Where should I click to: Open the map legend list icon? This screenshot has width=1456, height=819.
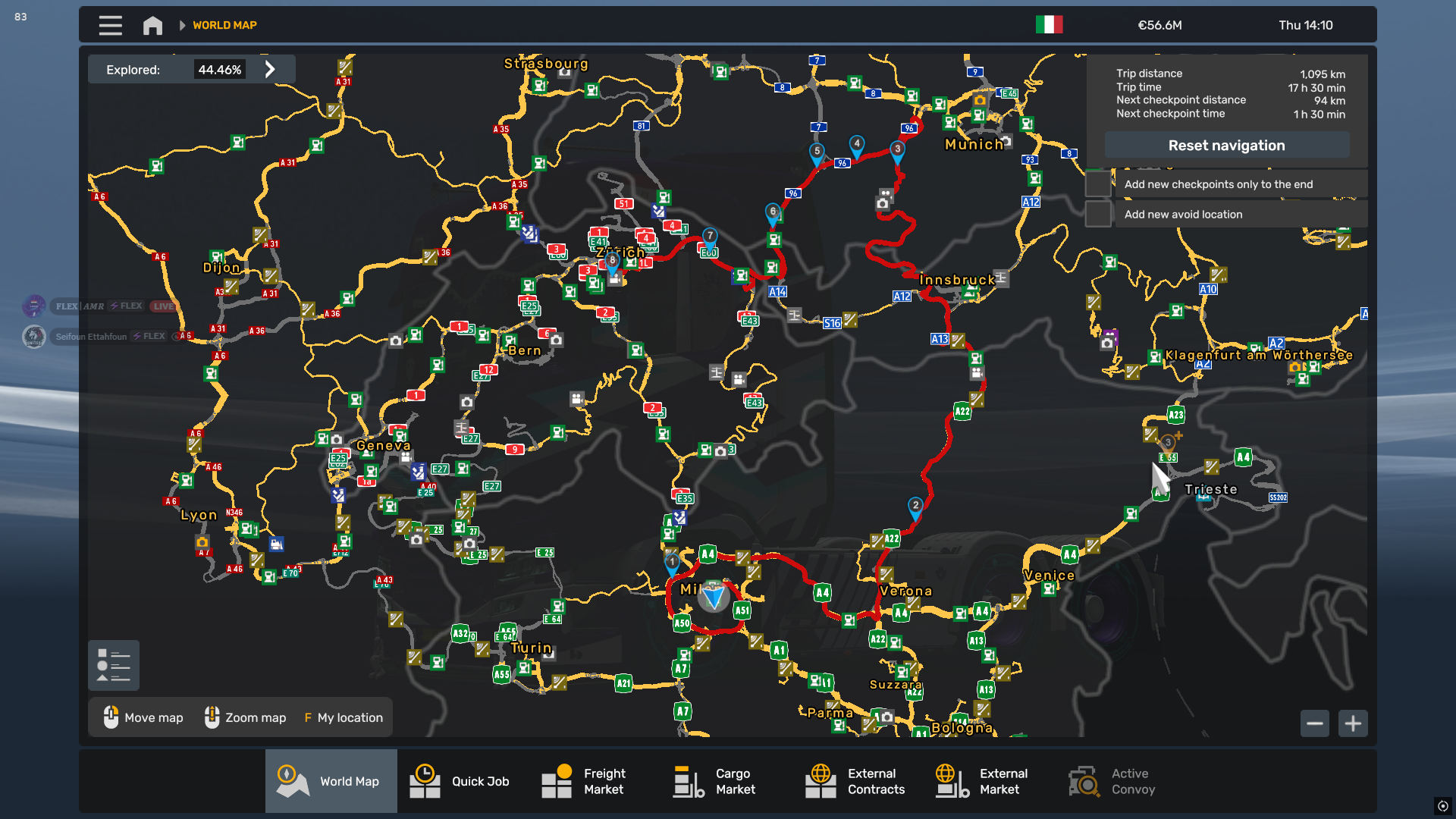(x=114, y=665)
